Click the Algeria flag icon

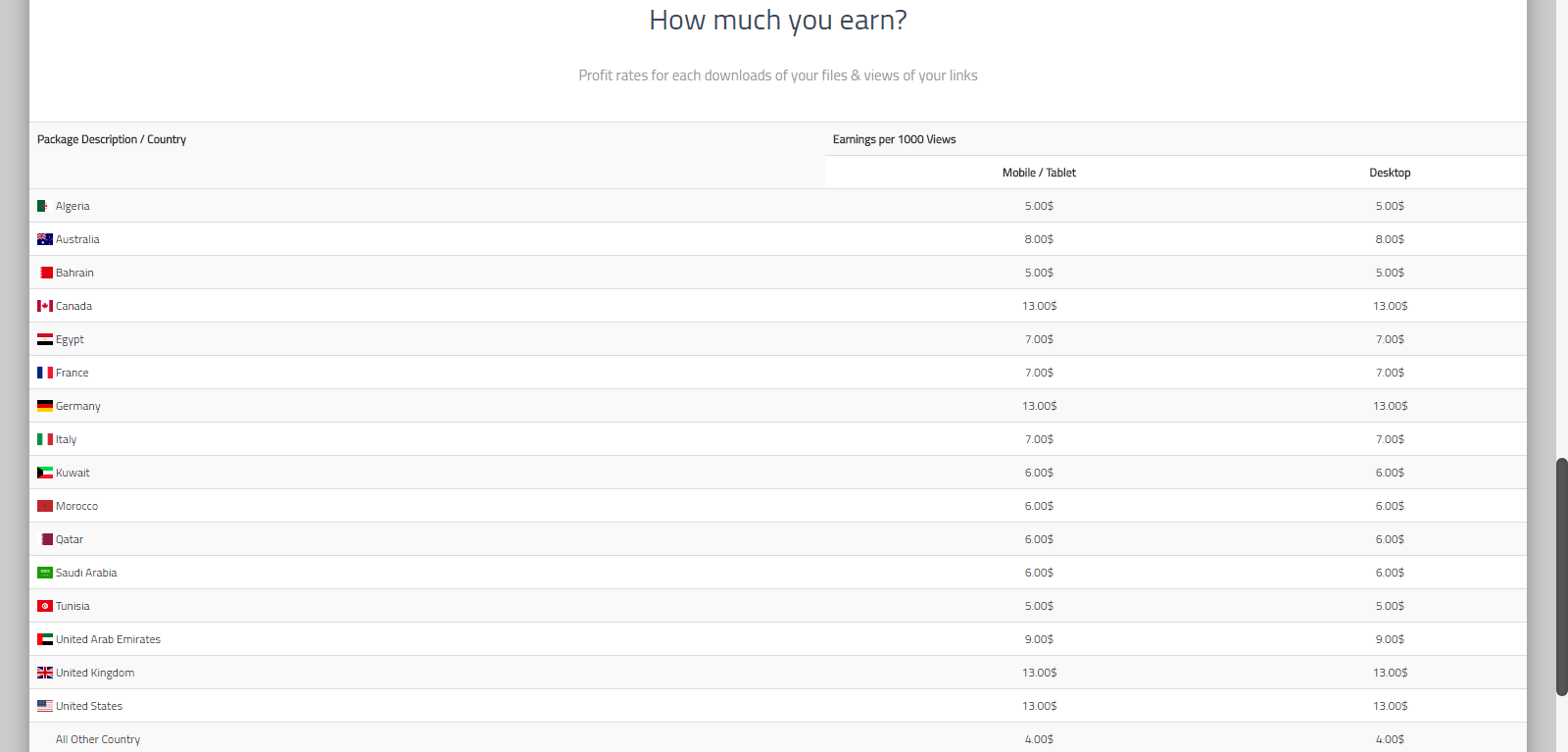click(43, 206)
